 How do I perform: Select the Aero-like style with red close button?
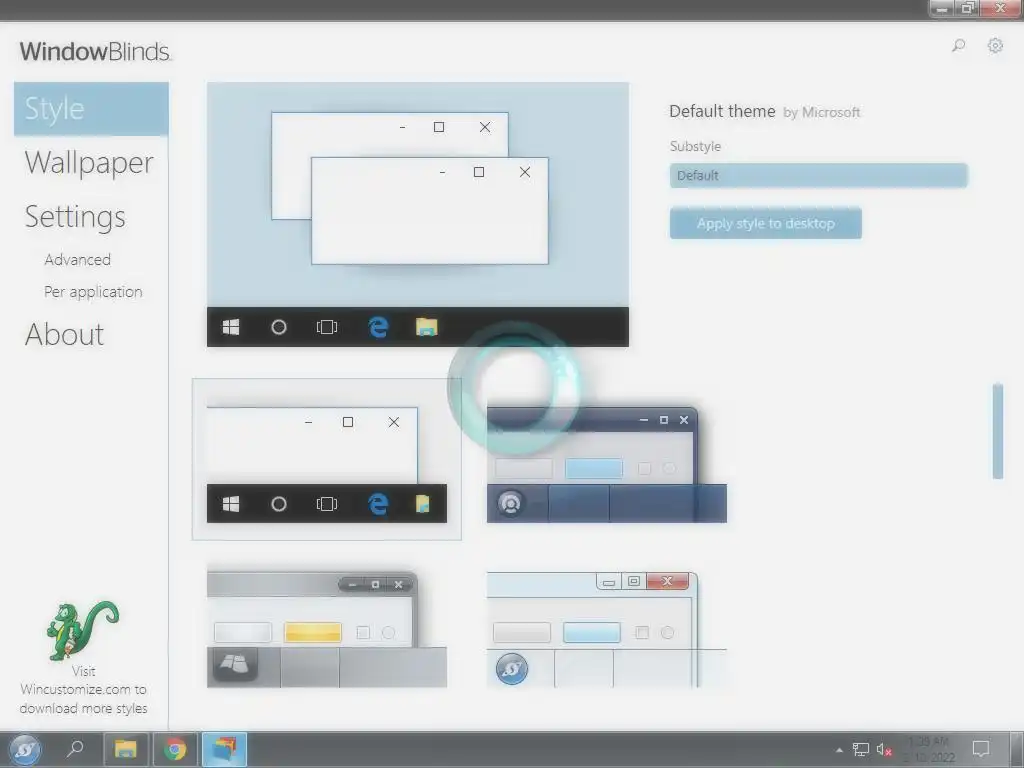[x=607, y=630]
